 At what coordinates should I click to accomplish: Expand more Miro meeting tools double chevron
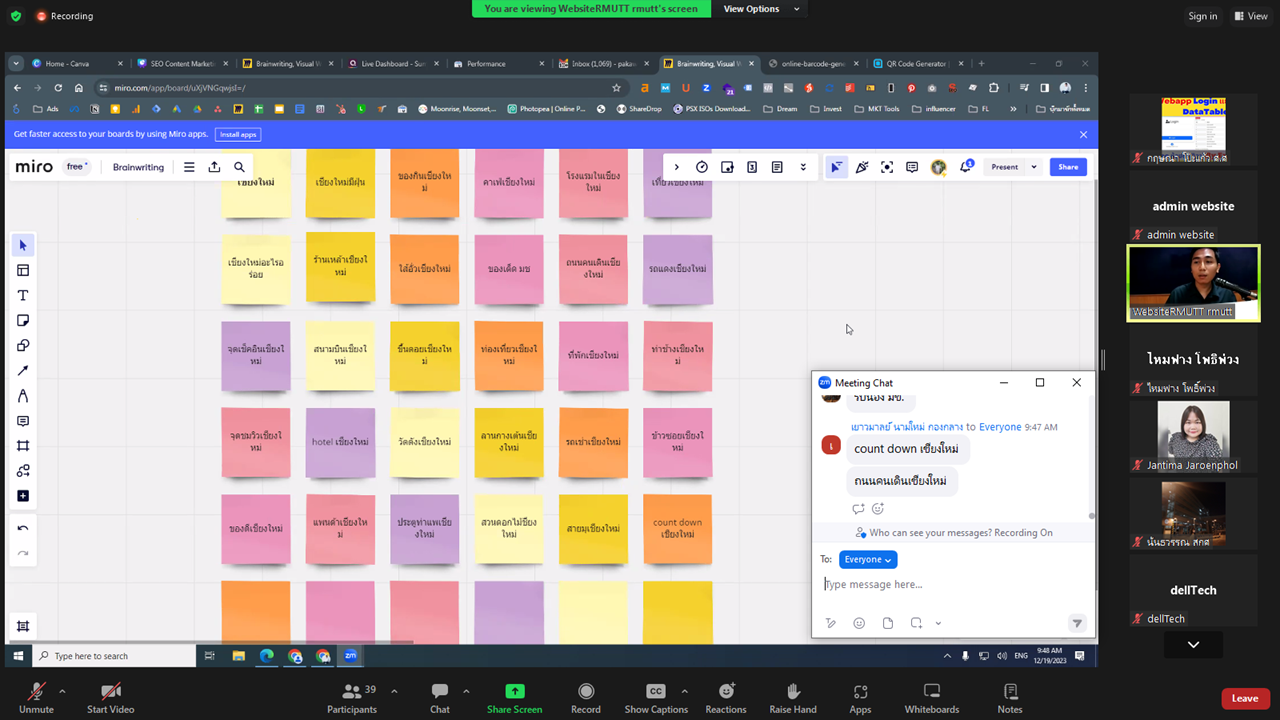point(802,167)
